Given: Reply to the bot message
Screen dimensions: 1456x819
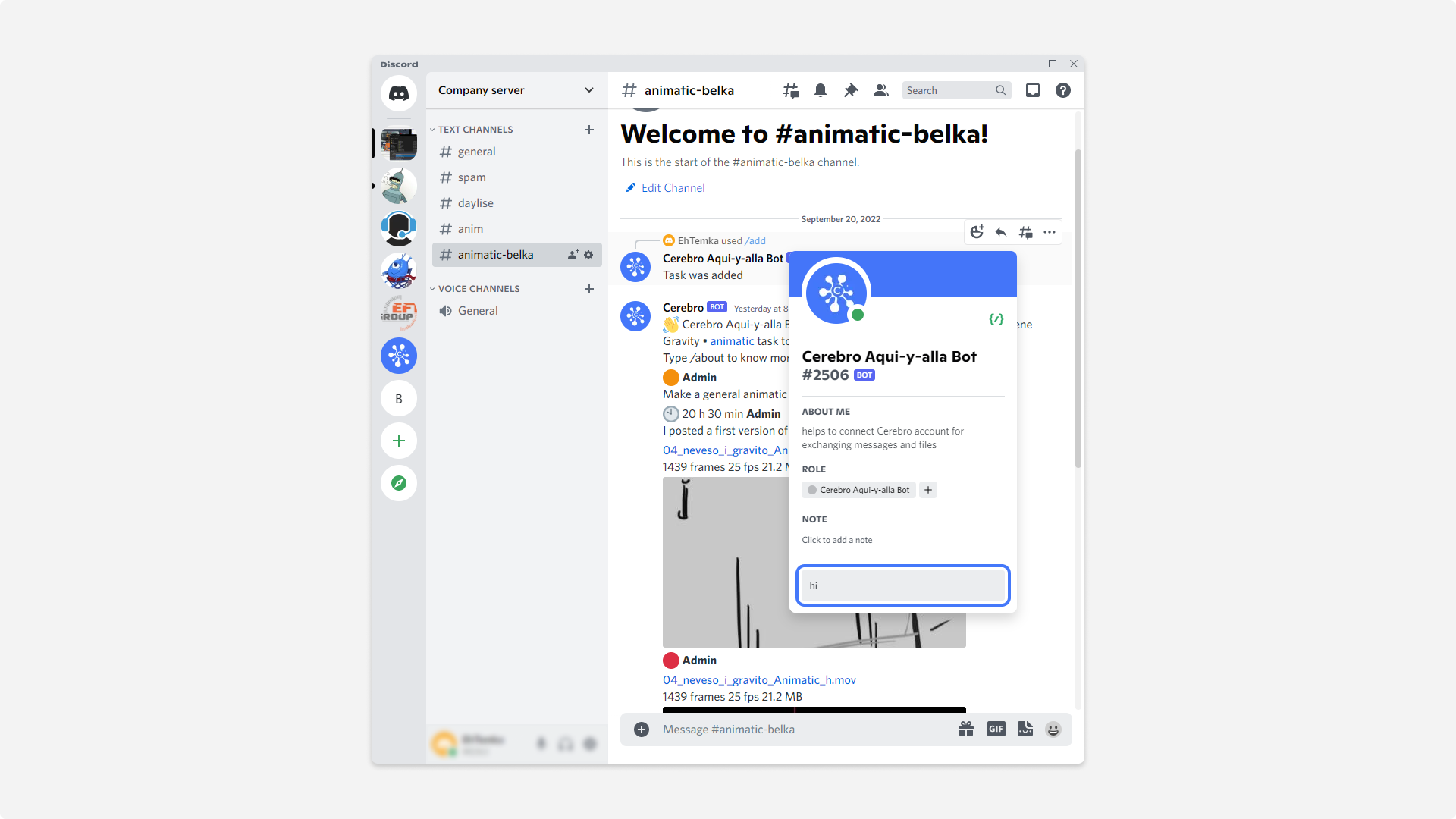Looking at the screenshot, I should (x=1001, y=232).
